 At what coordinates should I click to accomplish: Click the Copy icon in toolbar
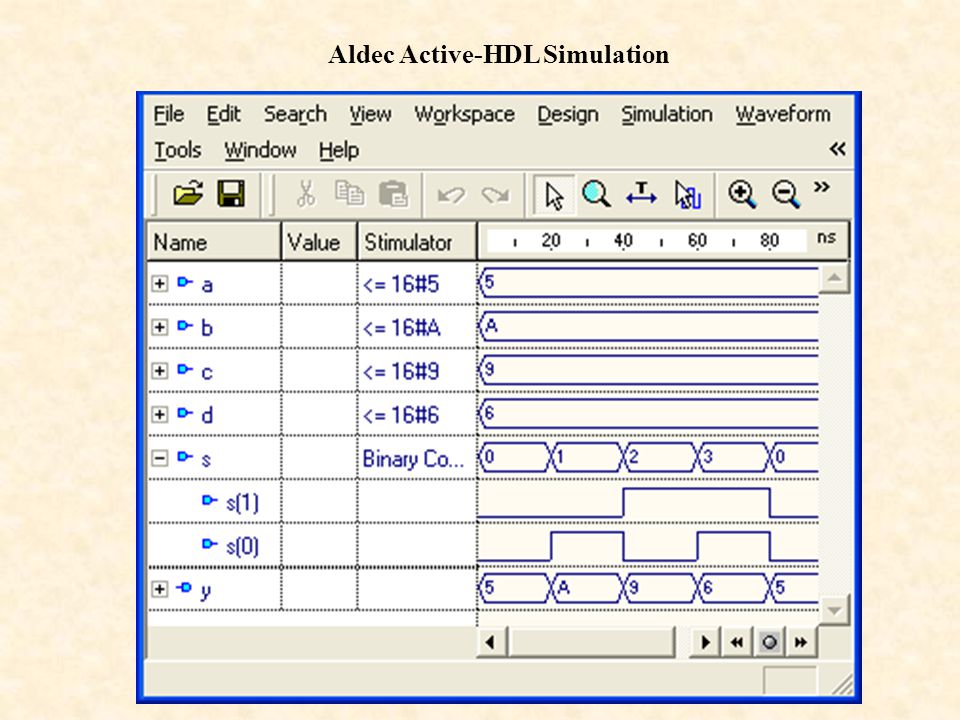[350, 194]
